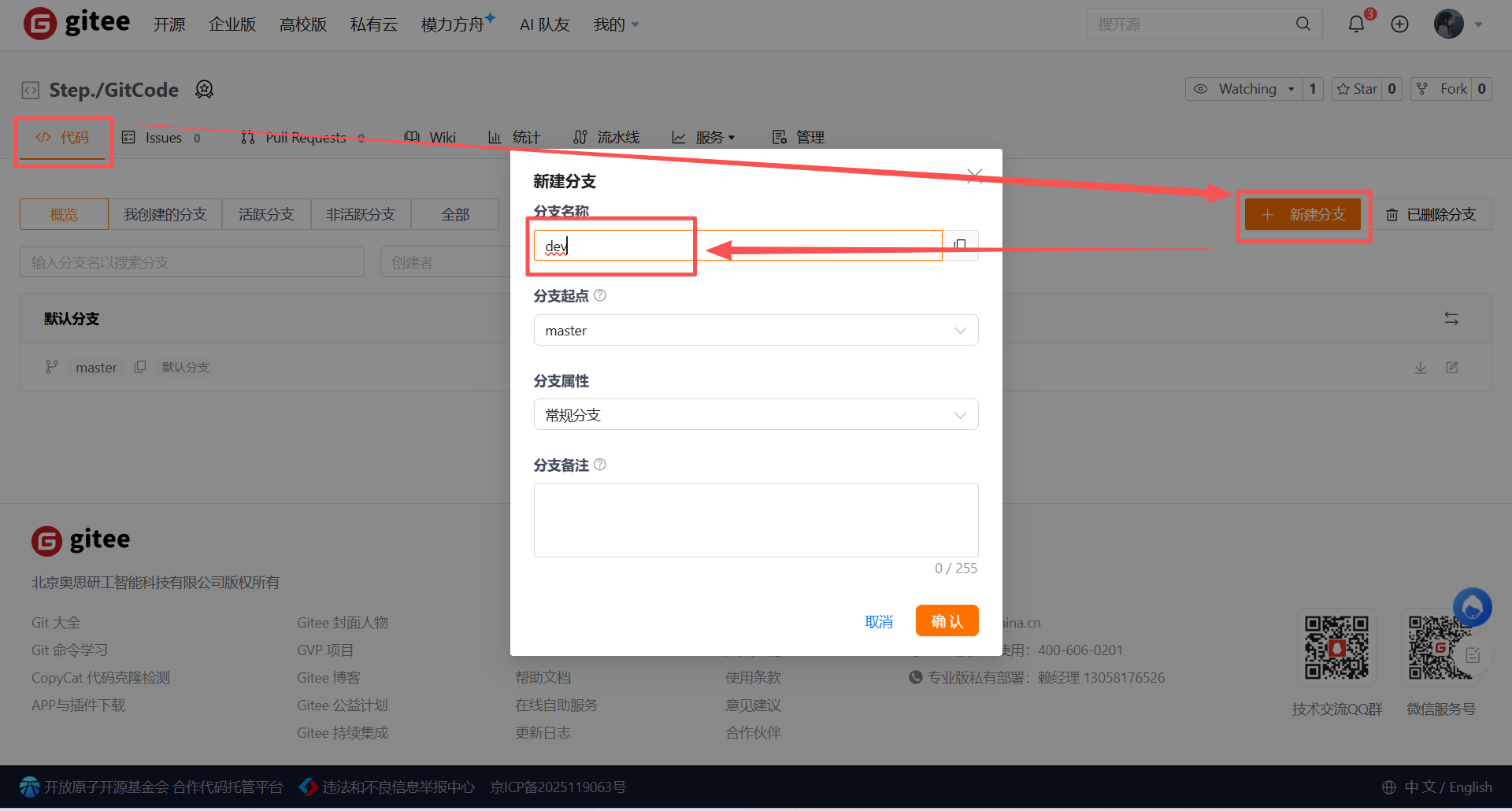Click the 确认 button

pyautogui.click(x=947, y=620)
